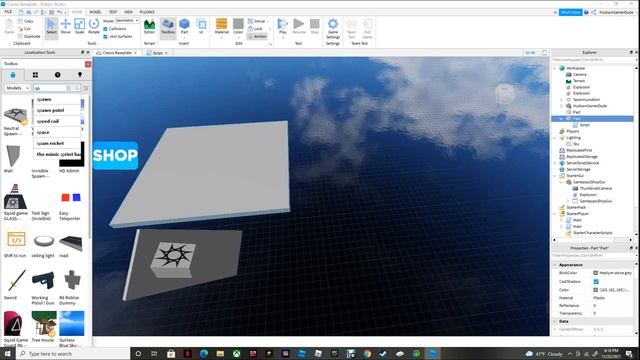Open the FILE menu
Screen dimensions: 640x360
[8, 12]
